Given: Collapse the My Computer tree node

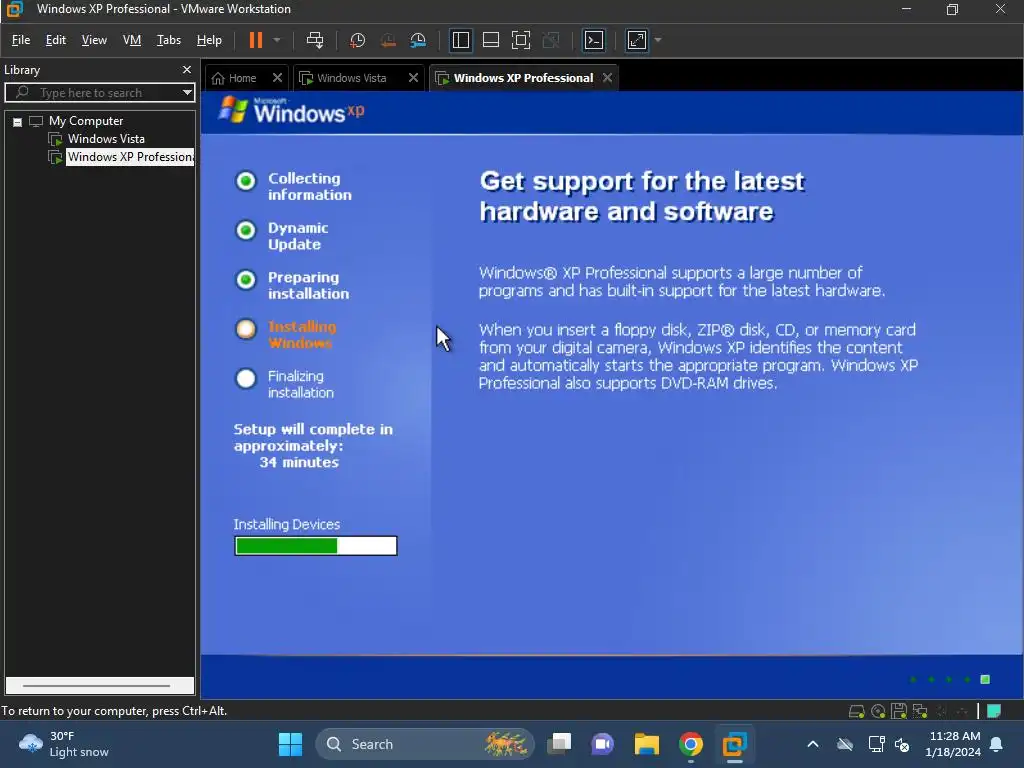Looking at the screenshot, I should (x=18, y=121).
